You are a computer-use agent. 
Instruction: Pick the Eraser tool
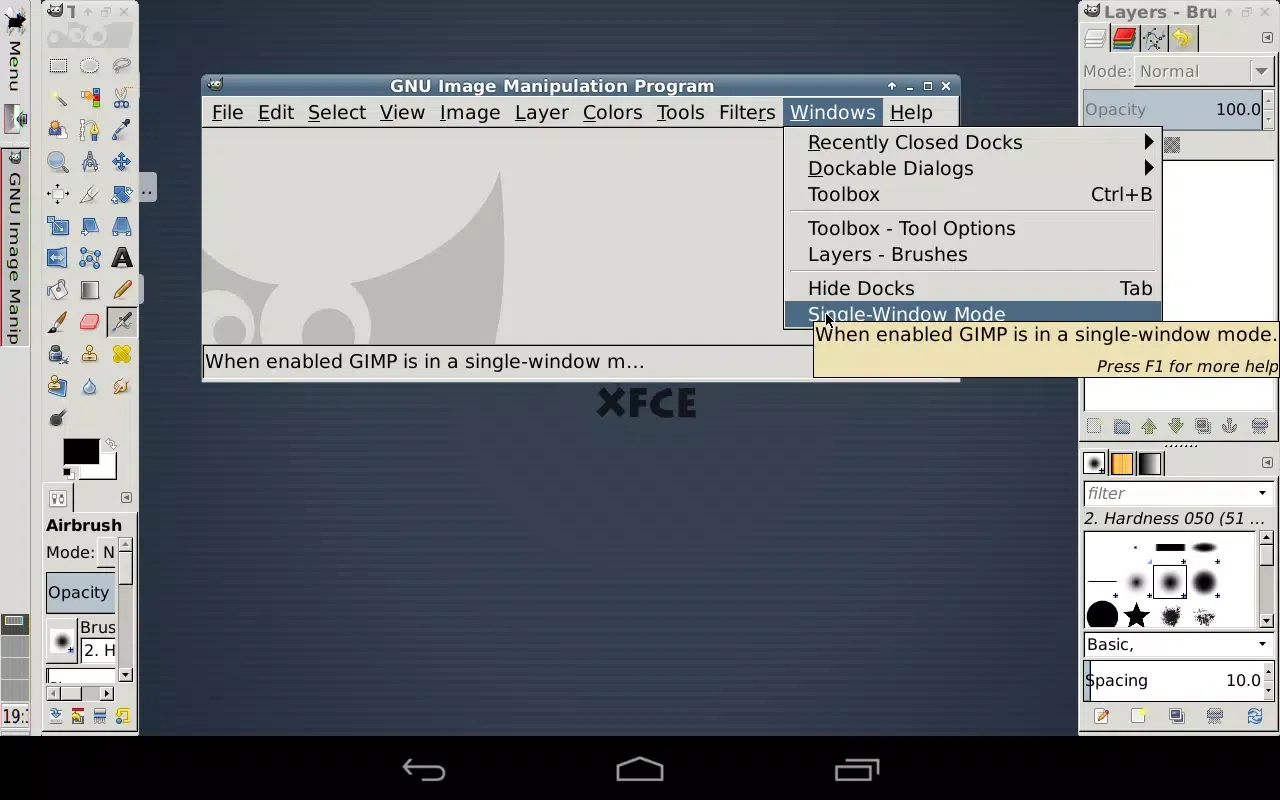click(x=90, y=322)
